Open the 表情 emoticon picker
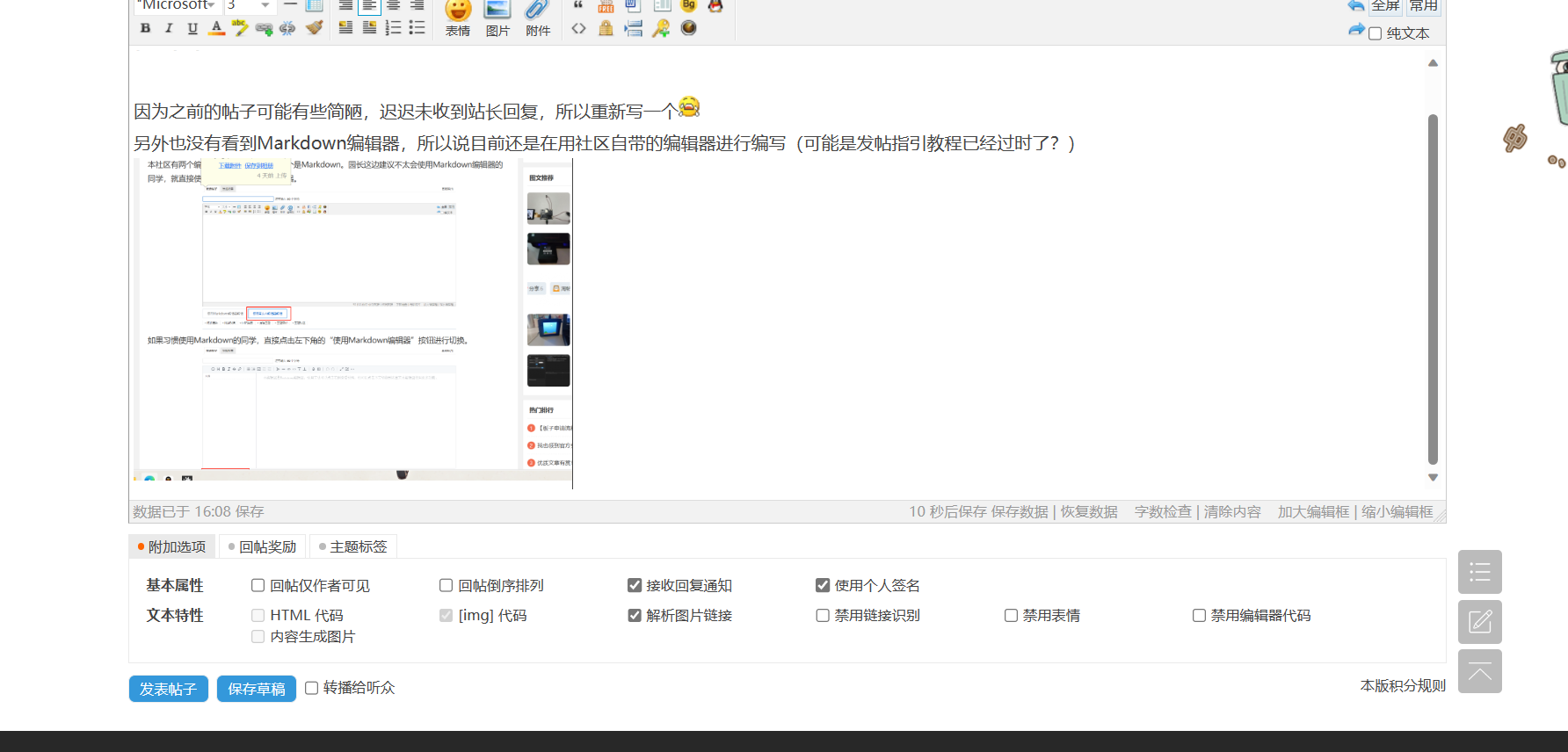 coord(458,18)
